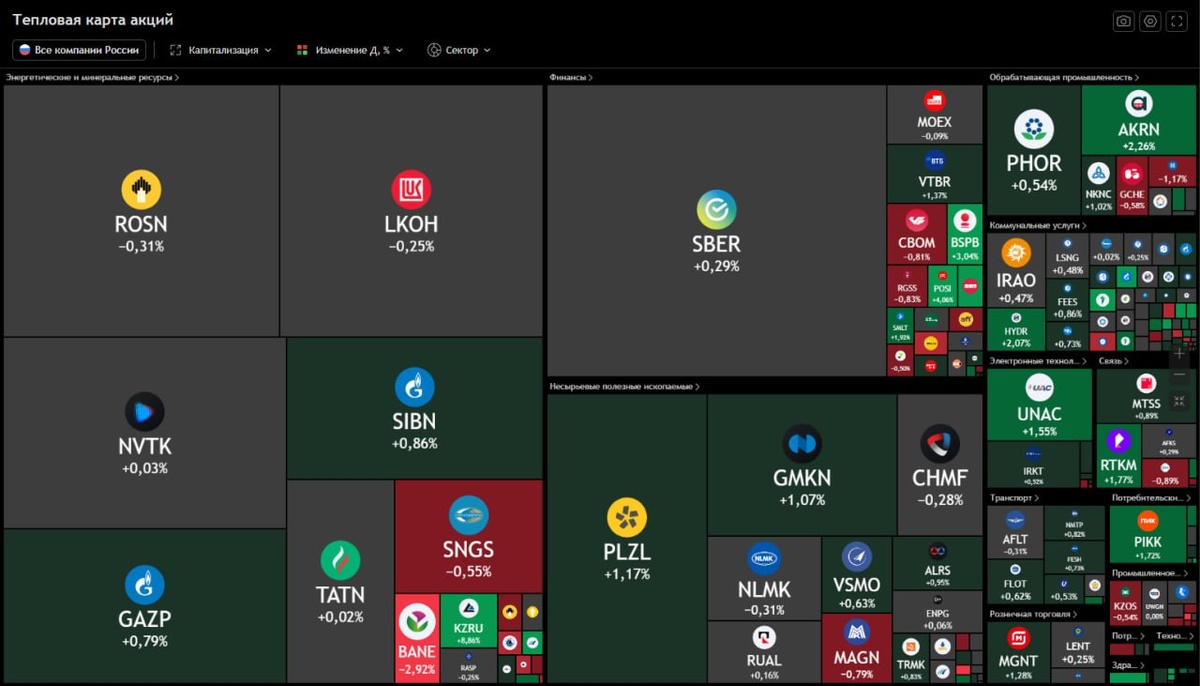Zoom in with the plus button
The height and width of the screenshot is (686, 1200).
pos(1179,354)
